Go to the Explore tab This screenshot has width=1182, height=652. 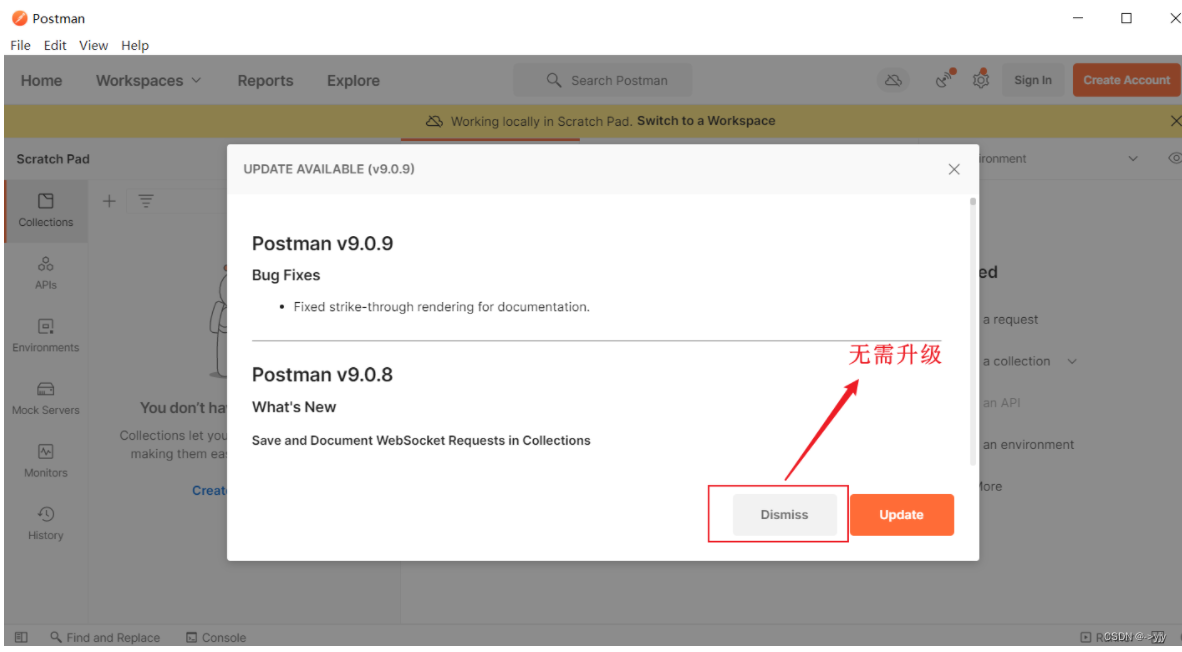tap(354, 81)
